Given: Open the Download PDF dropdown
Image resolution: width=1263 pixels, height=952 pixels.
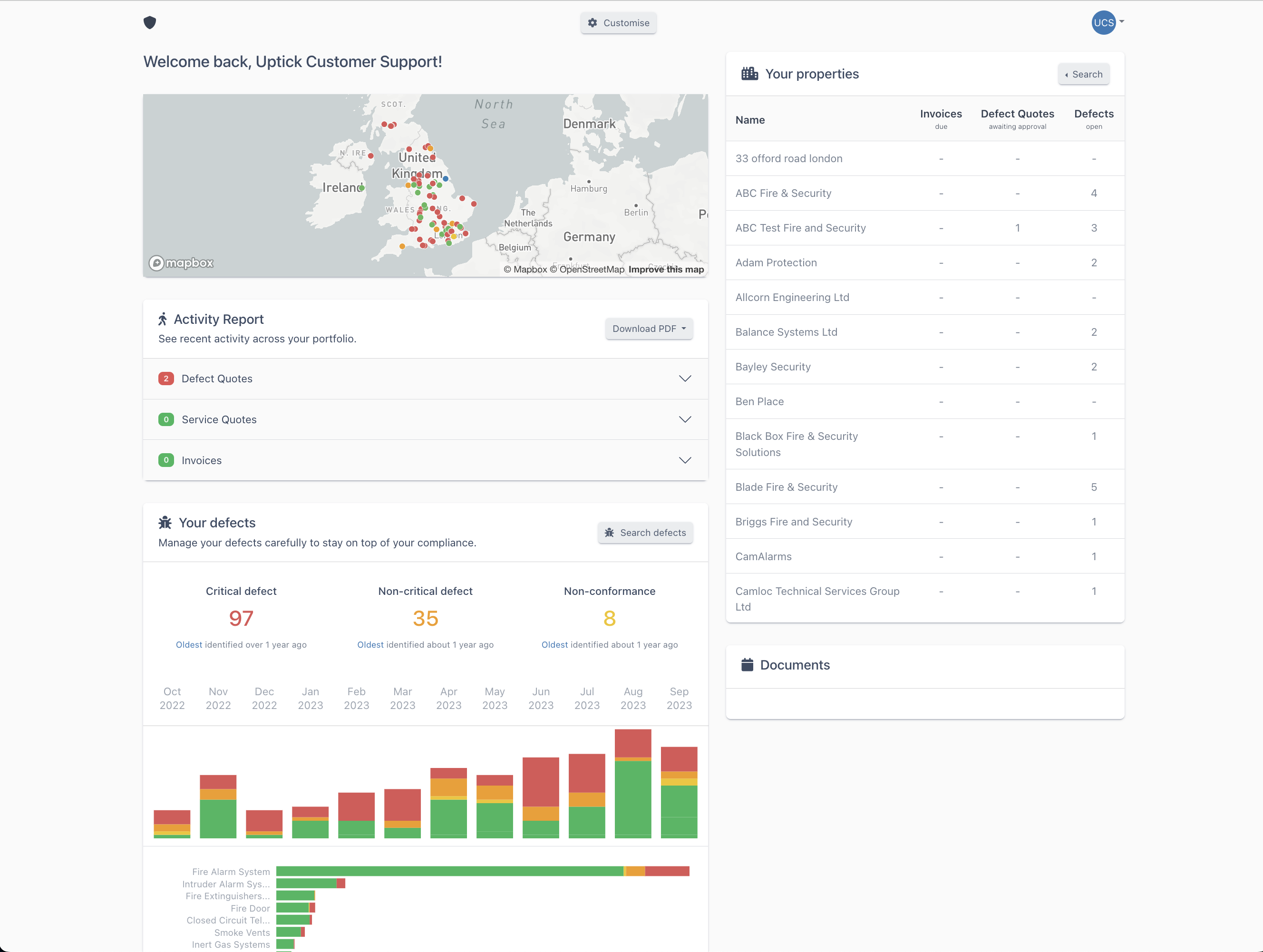Looking at the screenshot, I should pyautogui.click(x=649, y=329).
